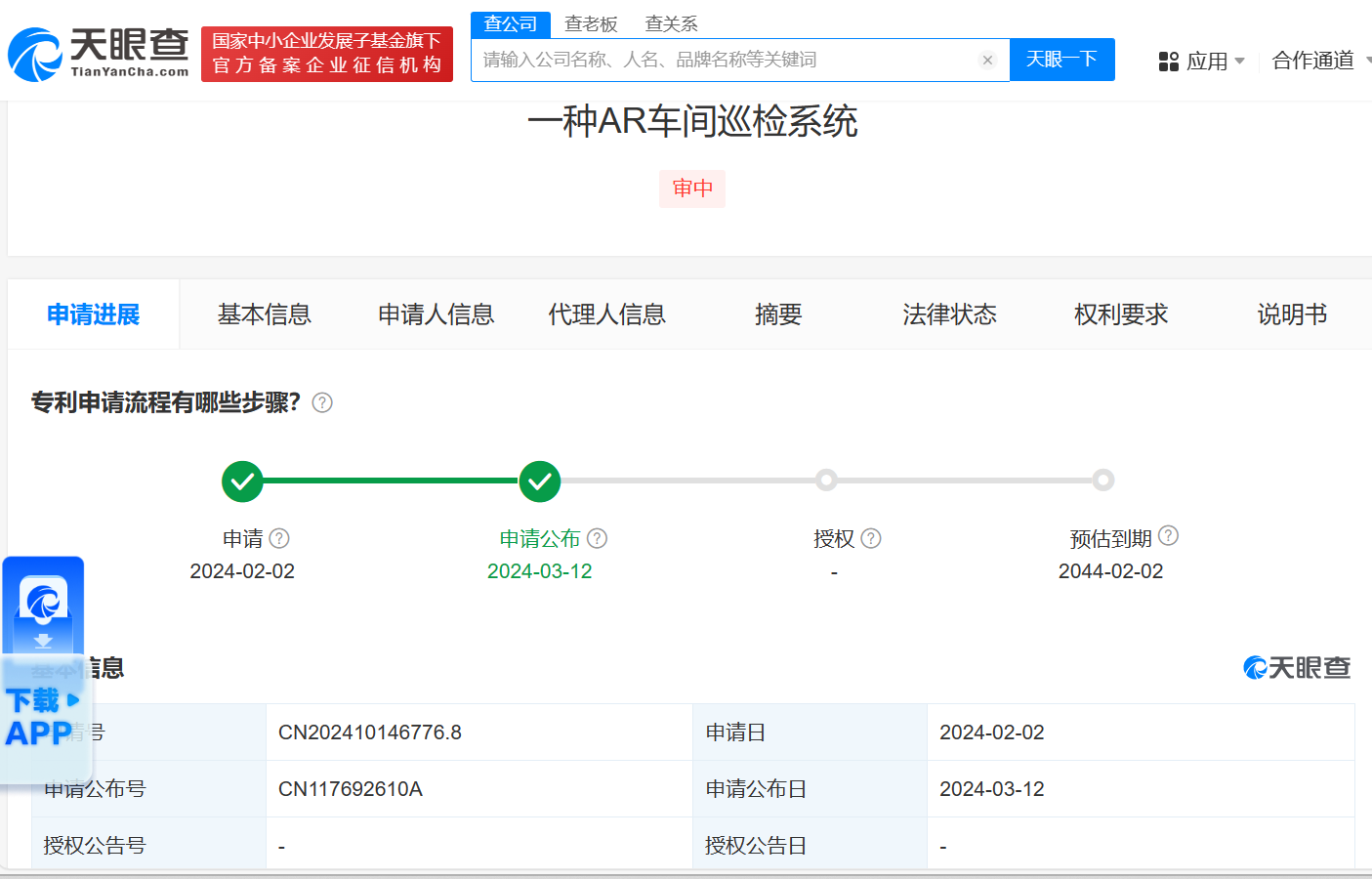Open help icon next to 授权 step
1372x879 pixels.
[x=871, y=538]
